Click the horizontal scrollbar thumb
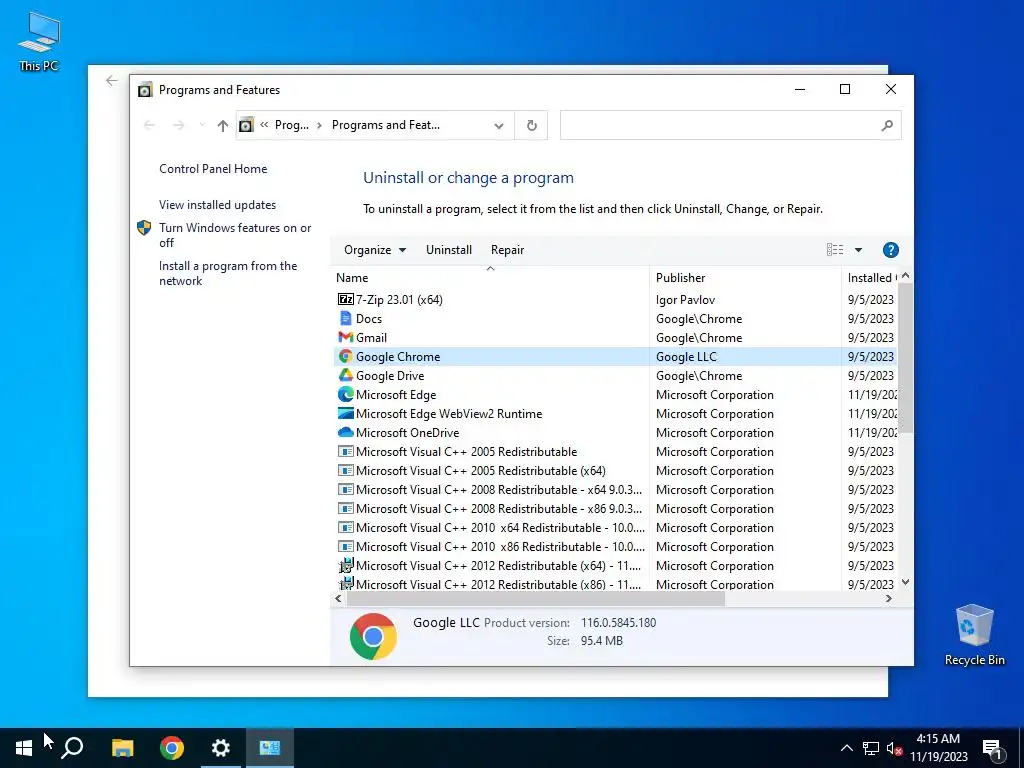The image size is (1024, 768). tap(536, 599)
